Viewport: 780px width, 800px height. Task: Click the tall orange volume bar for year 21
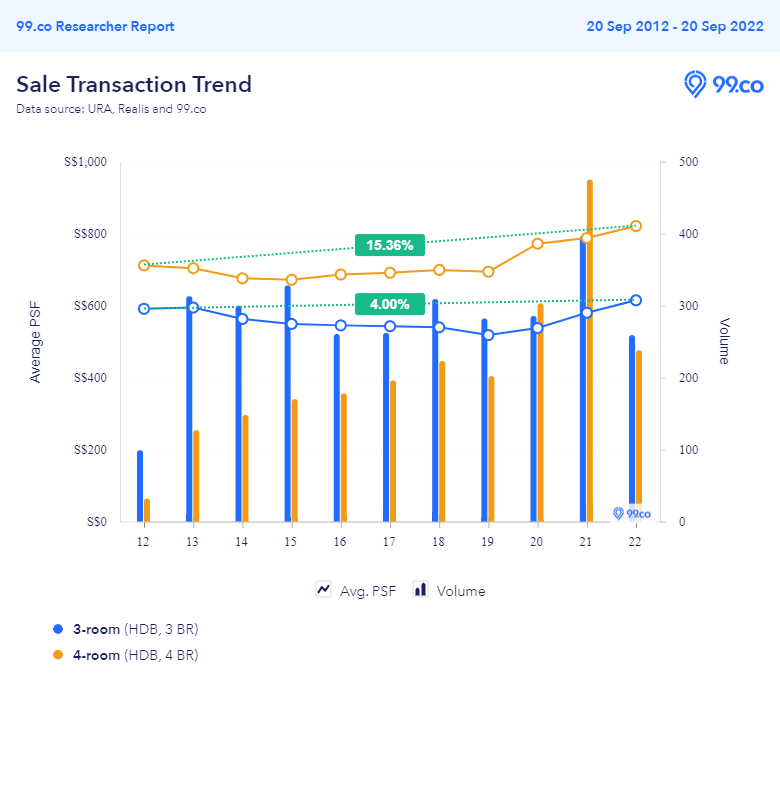[x=590, y=351]
